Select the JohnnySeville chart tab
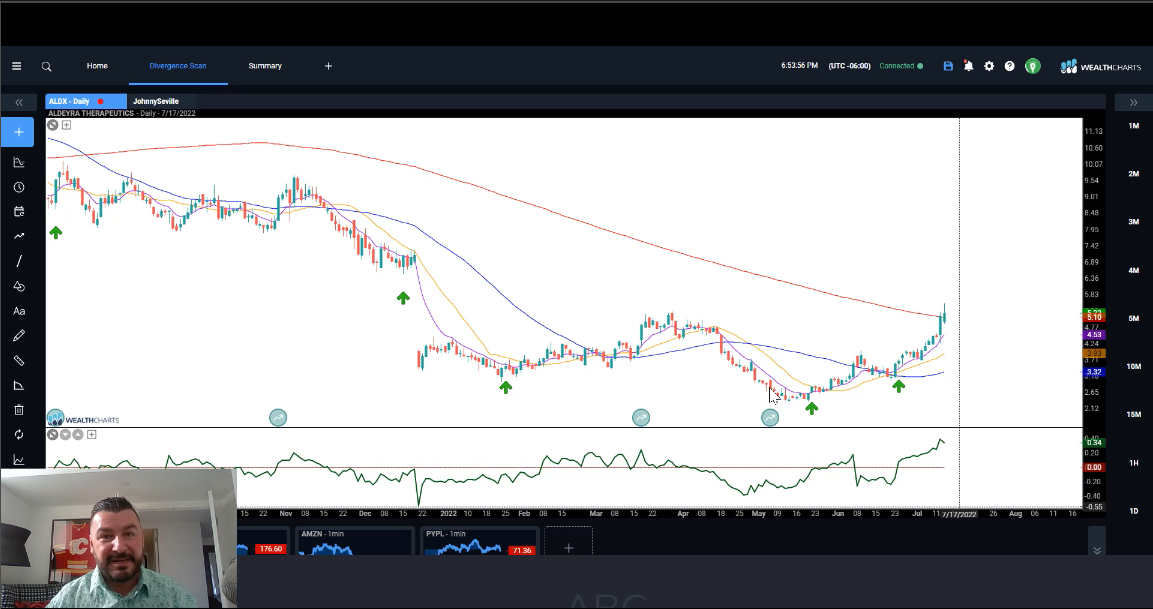 pos(156,102)
